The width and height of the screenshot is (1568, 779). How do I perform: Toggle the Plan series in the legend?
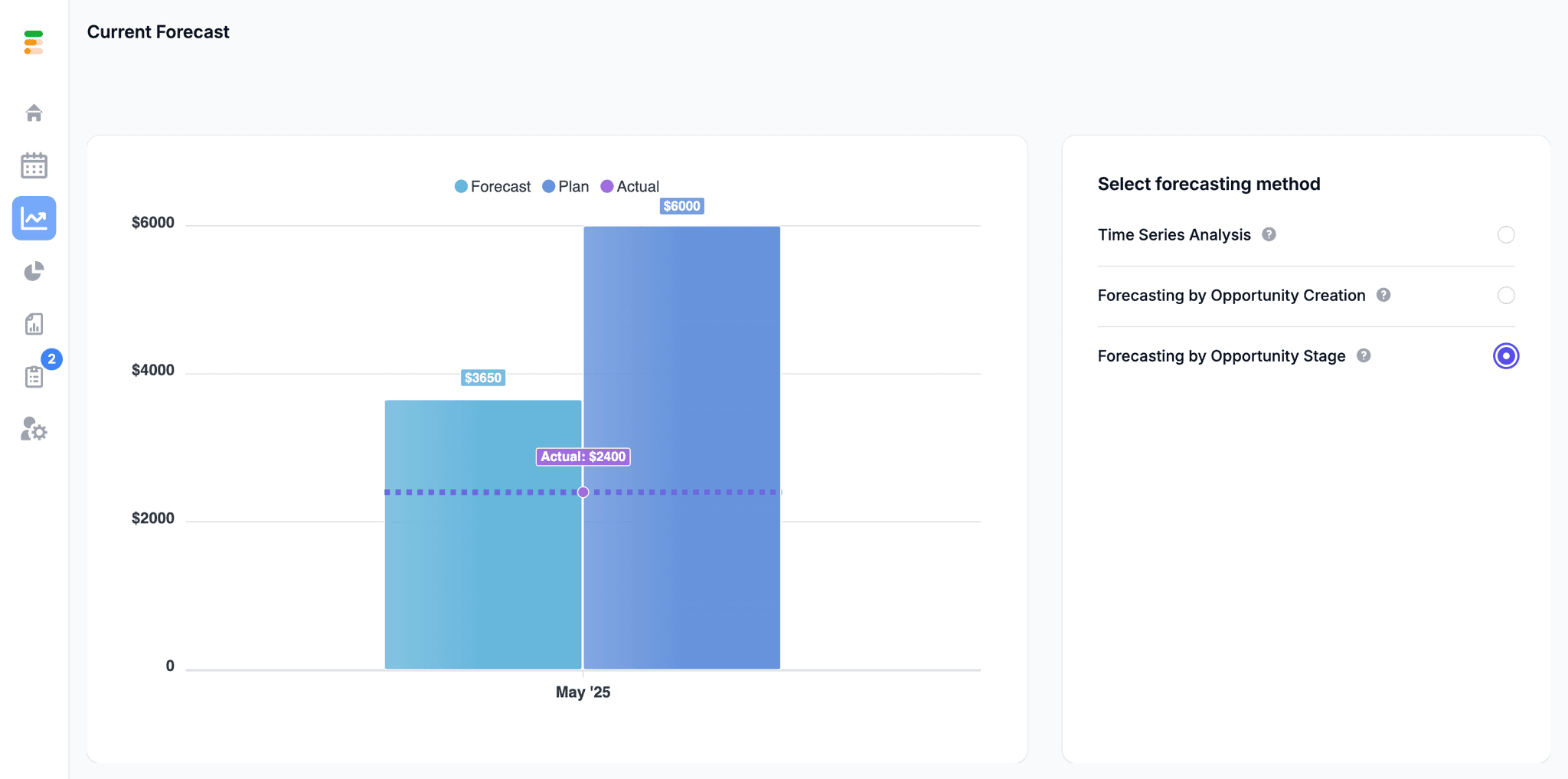565,186
